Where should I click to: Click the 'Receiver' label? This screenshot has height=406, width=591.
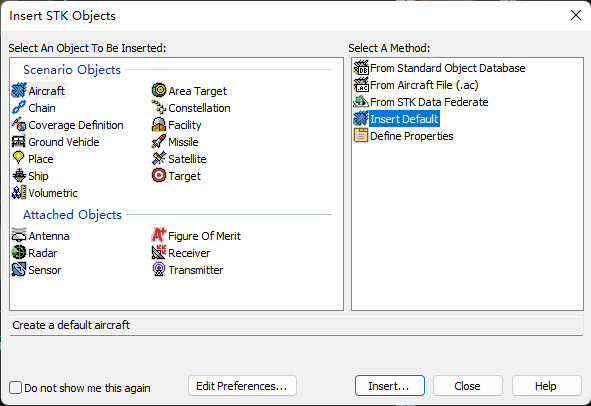(189, 253)
